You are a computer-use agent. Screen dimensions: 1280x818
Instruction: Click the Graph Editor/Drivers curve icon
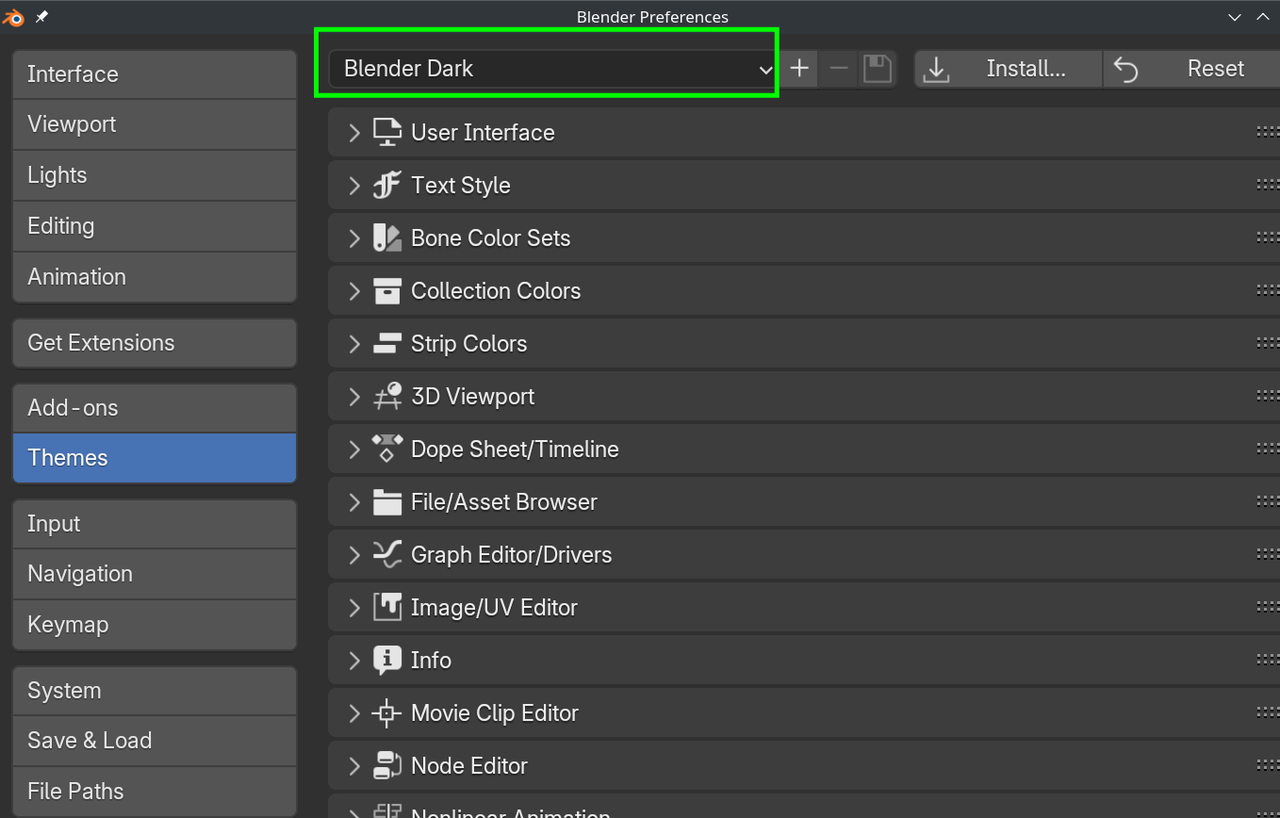387,555
